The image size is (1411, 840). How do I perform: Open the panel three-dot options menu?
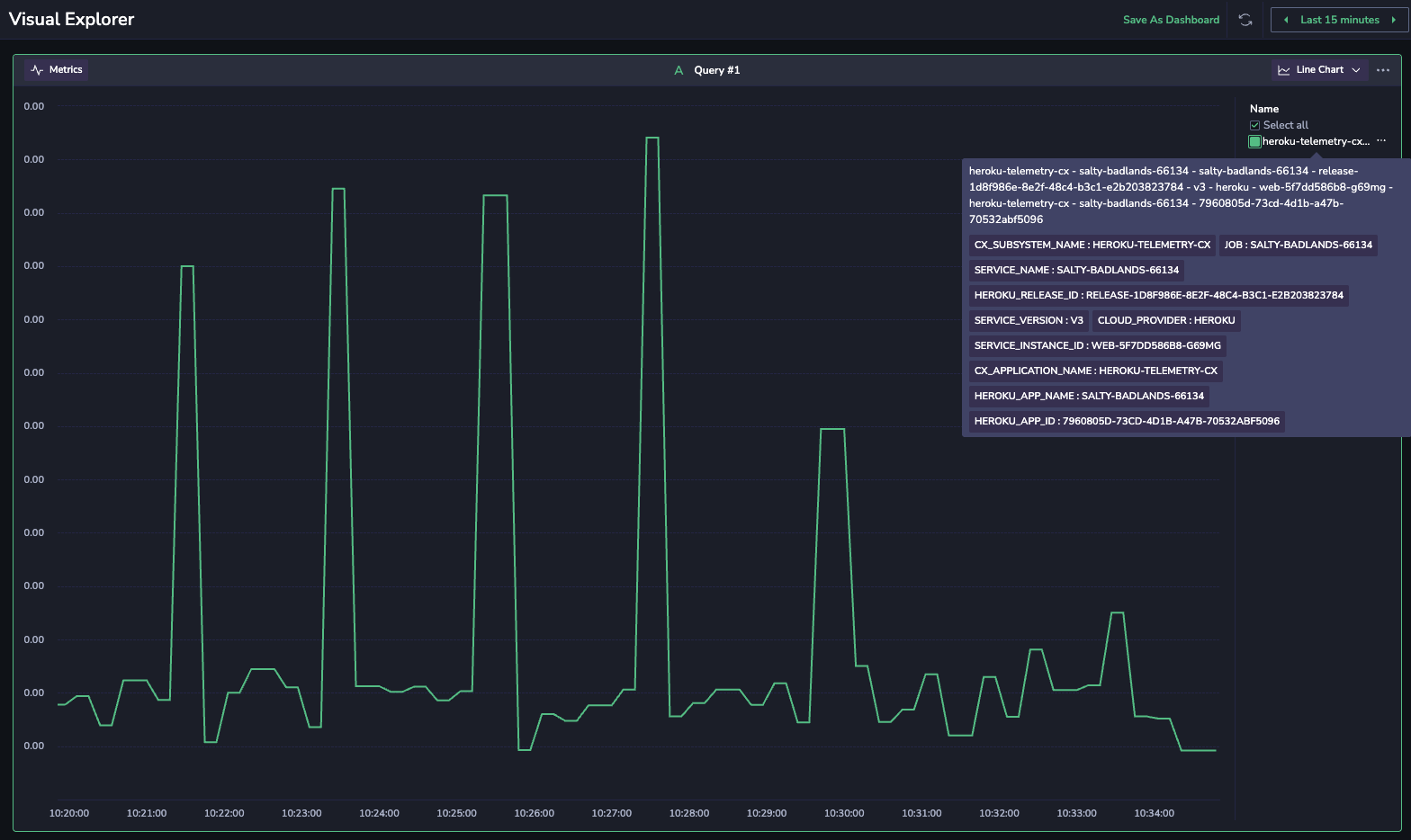point(1383,70)
